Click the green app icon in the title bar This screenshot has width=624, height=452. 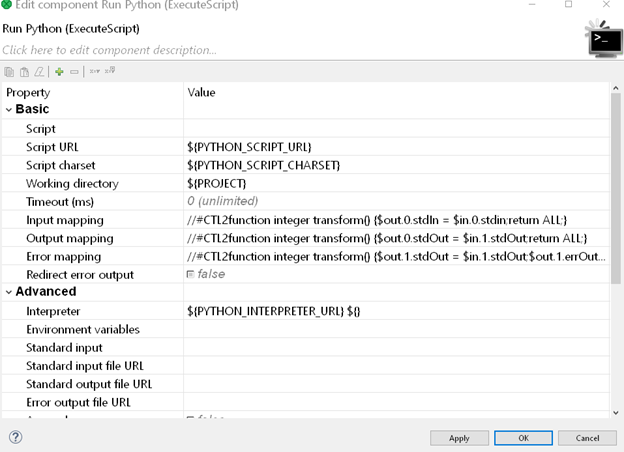[6, 5]
